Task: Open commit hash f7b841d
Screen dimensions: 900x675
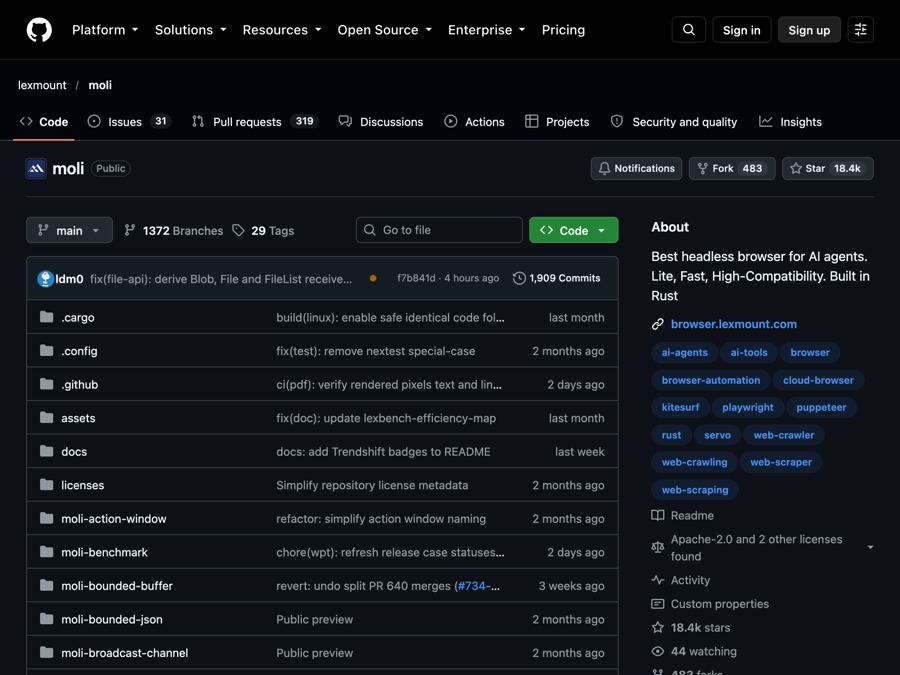Action: [x=416, y=278]
